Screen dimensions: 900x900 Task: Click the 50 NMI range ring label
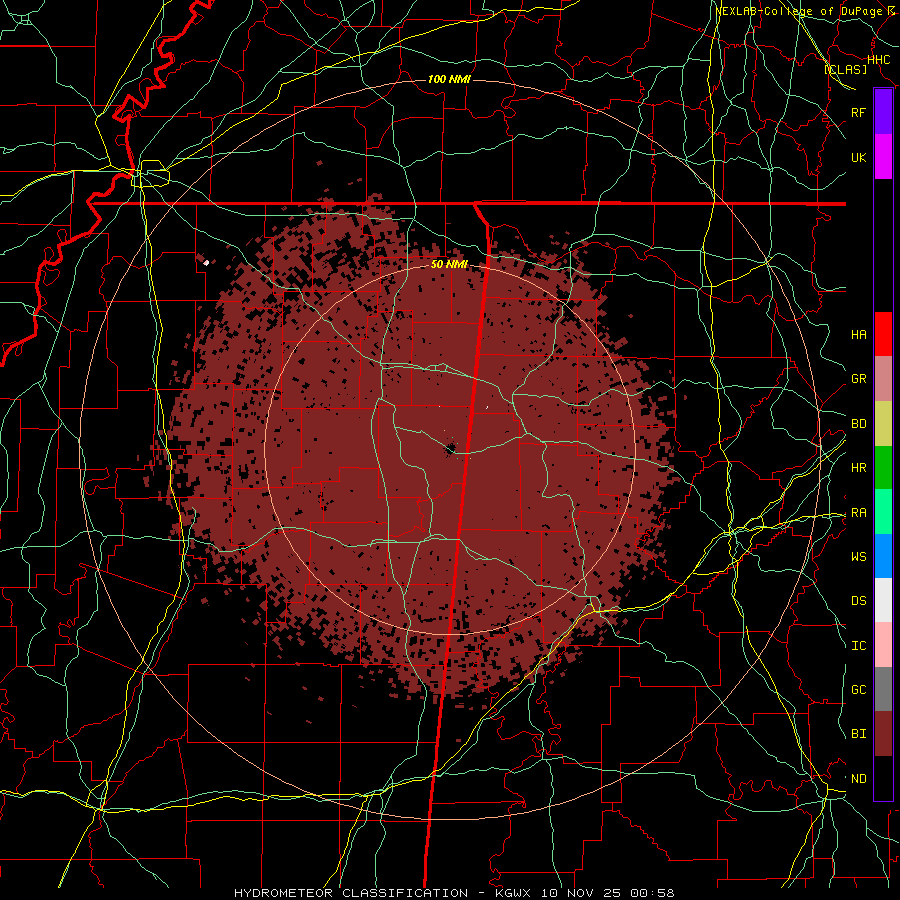pos(449,264)
